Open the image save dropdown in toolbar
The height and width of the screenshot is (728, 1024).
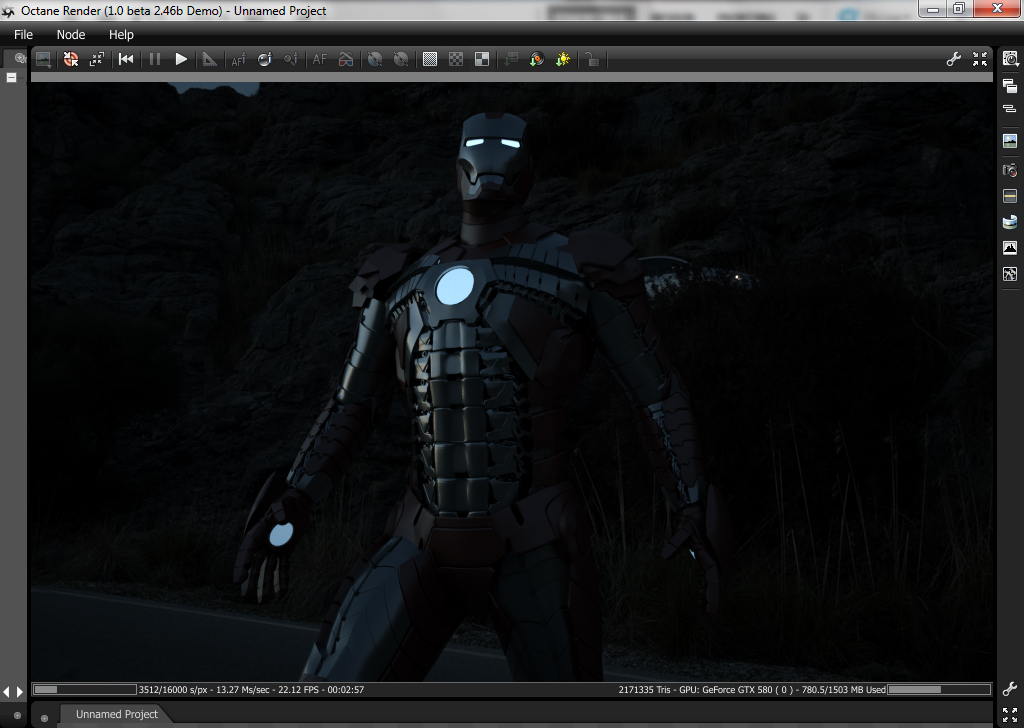(43, 59)
